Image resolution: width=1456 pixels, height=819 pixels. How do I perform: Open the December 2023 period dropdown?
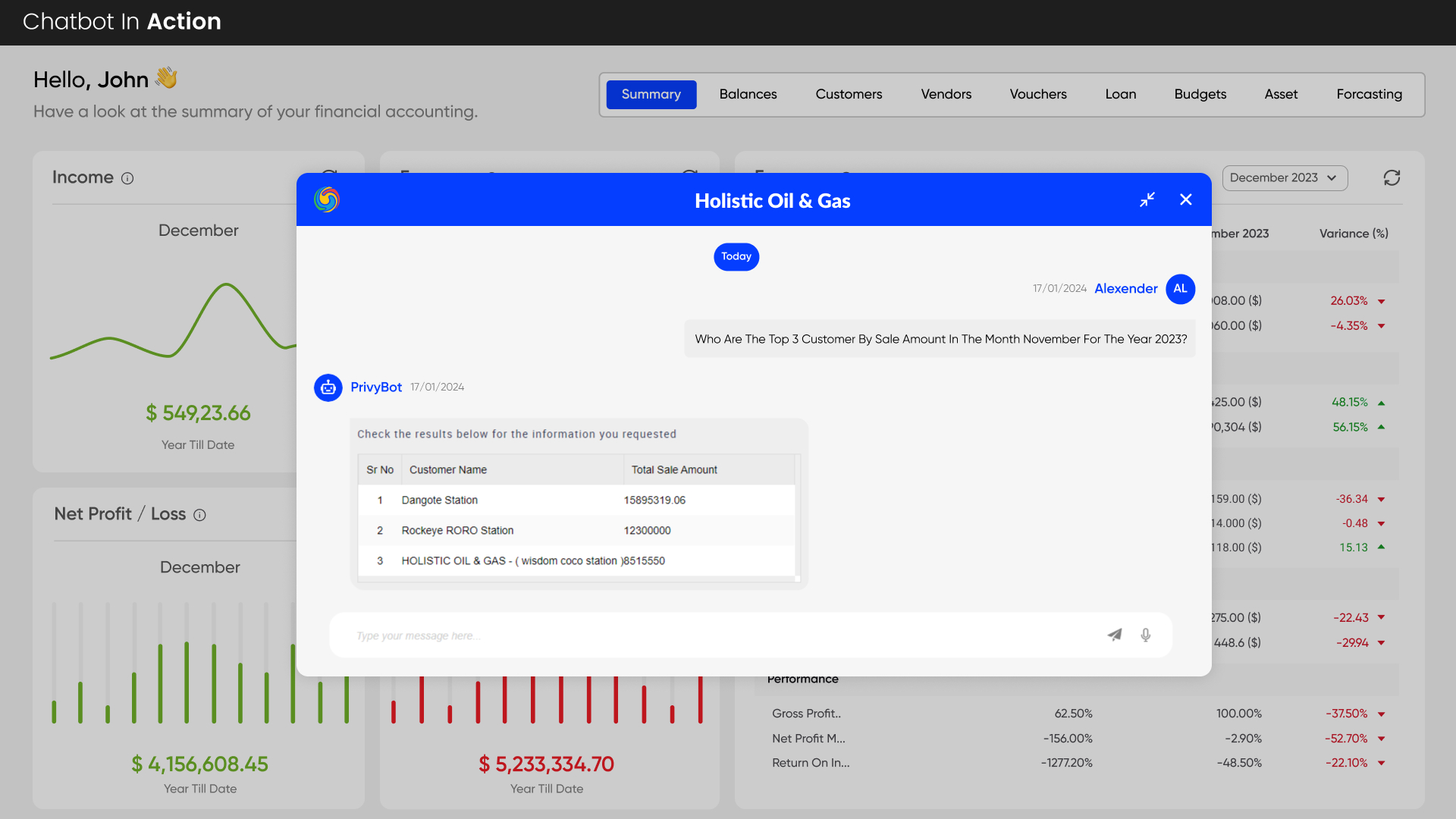[1284, 177]
